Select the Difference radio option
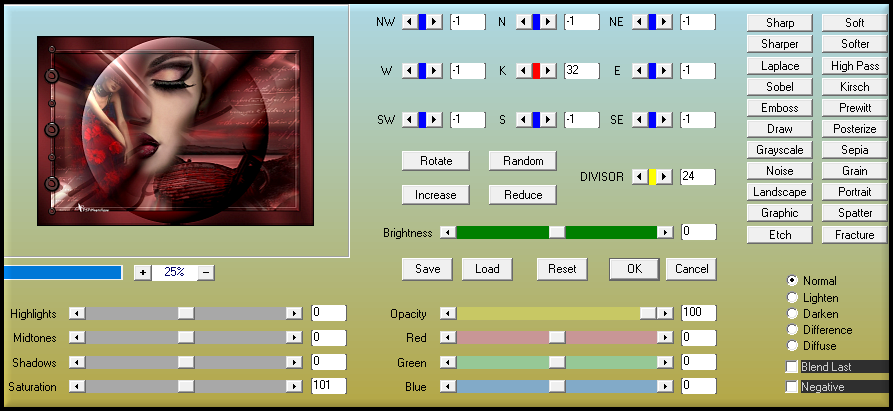 pyautogui.click(x=793, y=330)
